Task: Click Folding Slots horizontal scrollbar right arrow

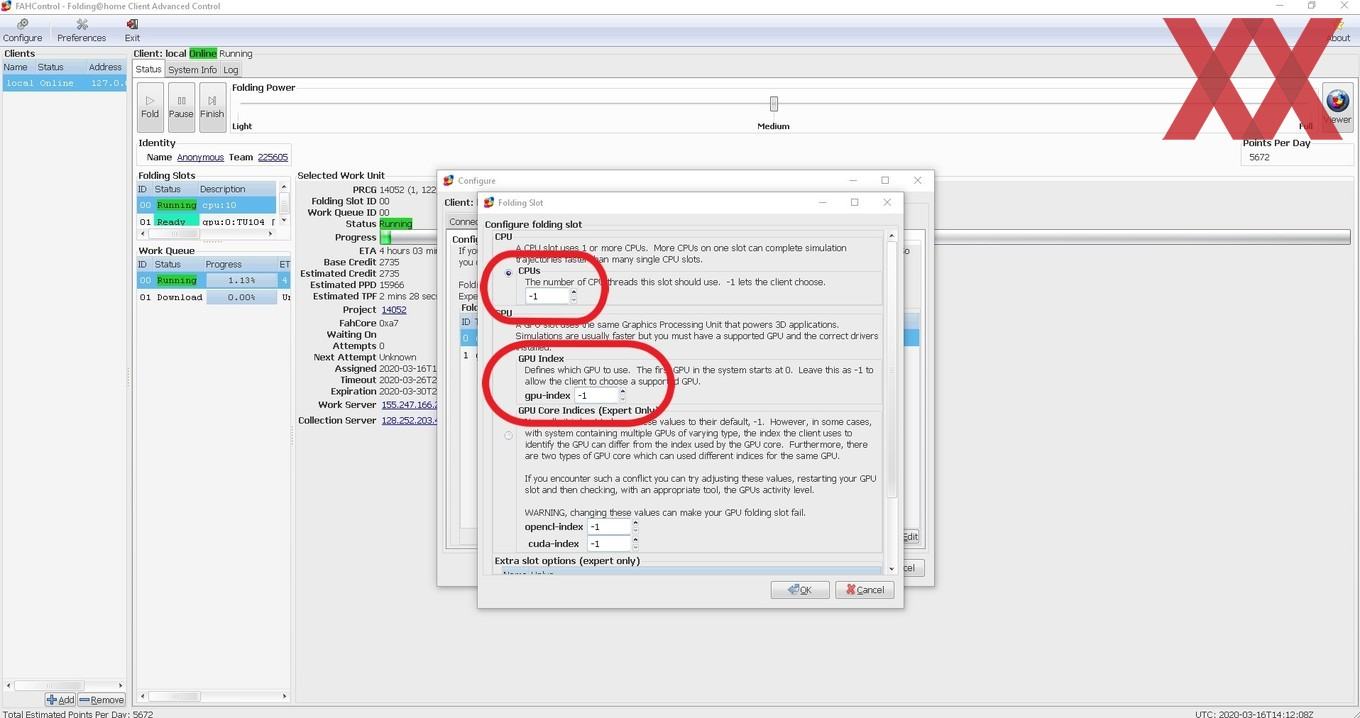Action: point(271,234)
